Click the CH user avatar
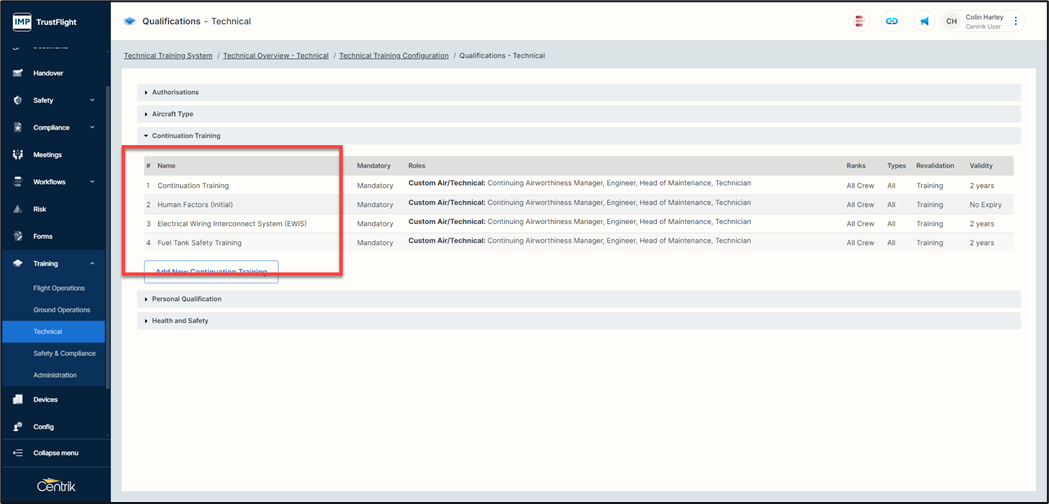This screenshot has width=1049, height=504. point(951,21)
